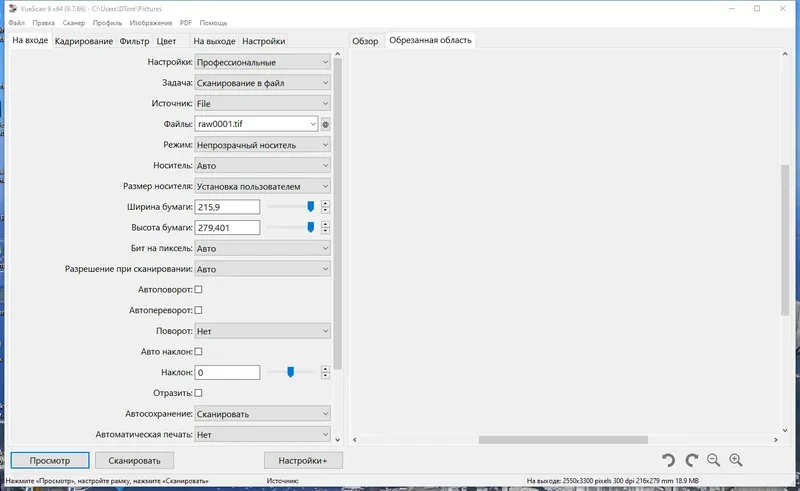Image resolution: width=800 pixels, height=491 pixels.
Task: Click the rotate right icon
Action: 691,460
